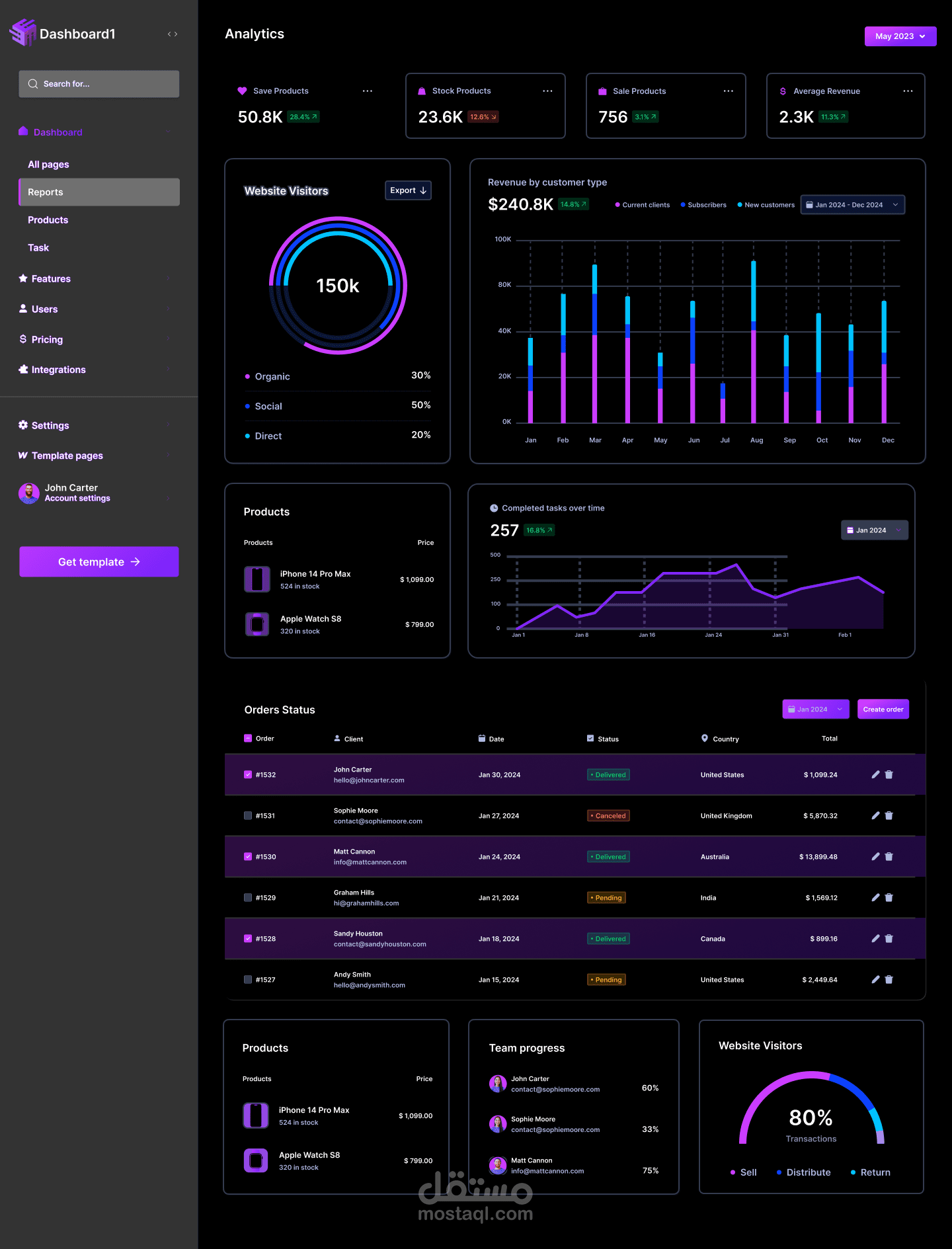Viewport: 952px width, 1249px height.
Task: Click the Dashboard1 logo icon
Action: [22, 32]
